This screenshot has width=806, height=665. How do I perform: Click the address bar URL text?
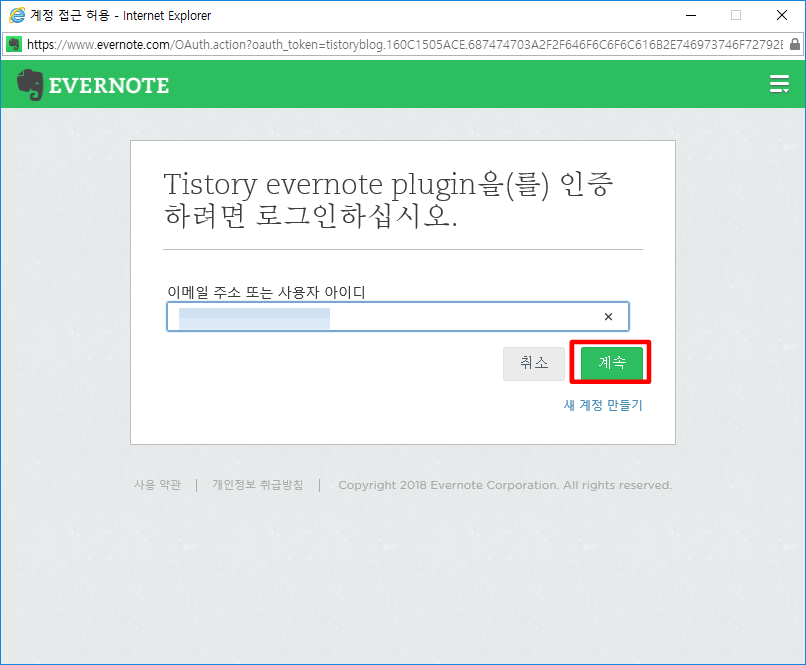(405, 45)
